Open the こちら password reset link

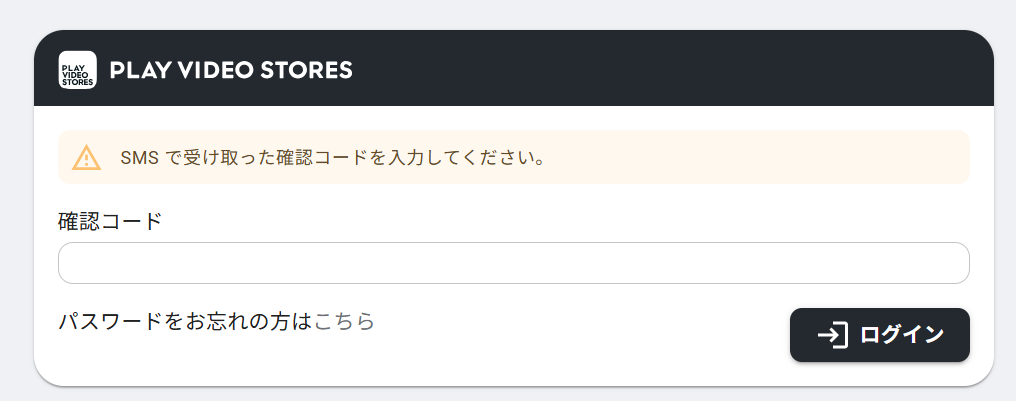(x=344, y=321)
